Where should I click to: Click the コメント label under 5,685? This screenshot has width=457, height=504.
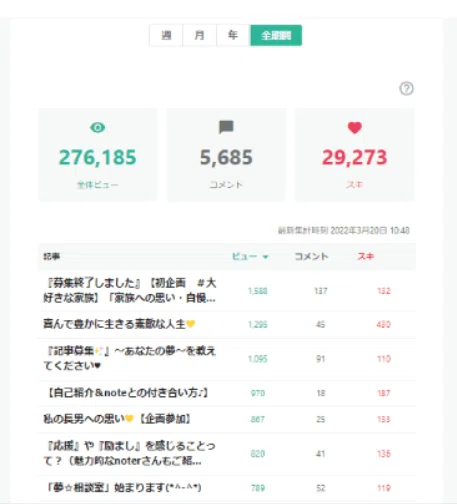(226, 185)
